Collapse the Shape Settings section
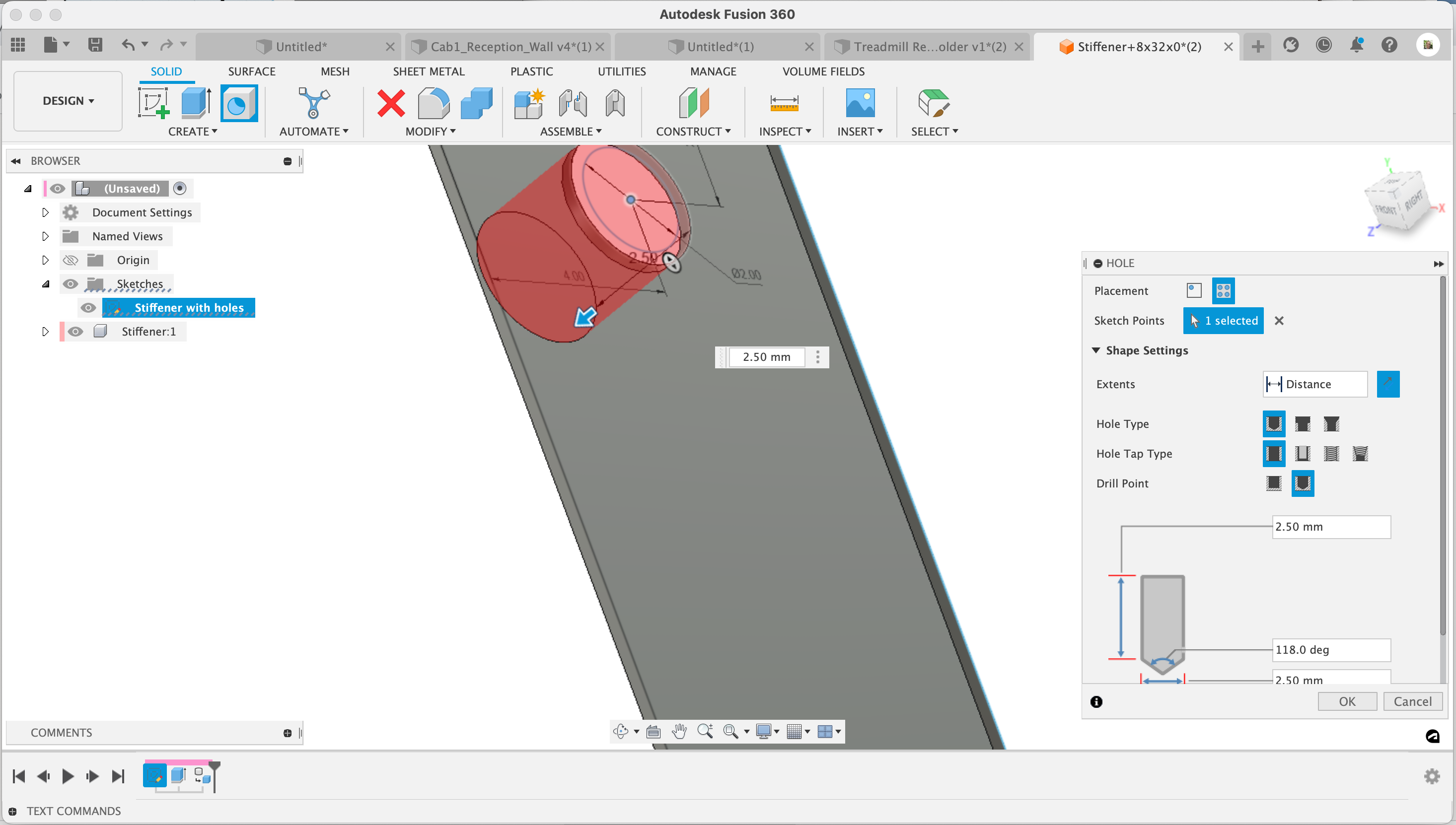The width and height of the screenshot is (1456, 825). tap(1096, 350)
